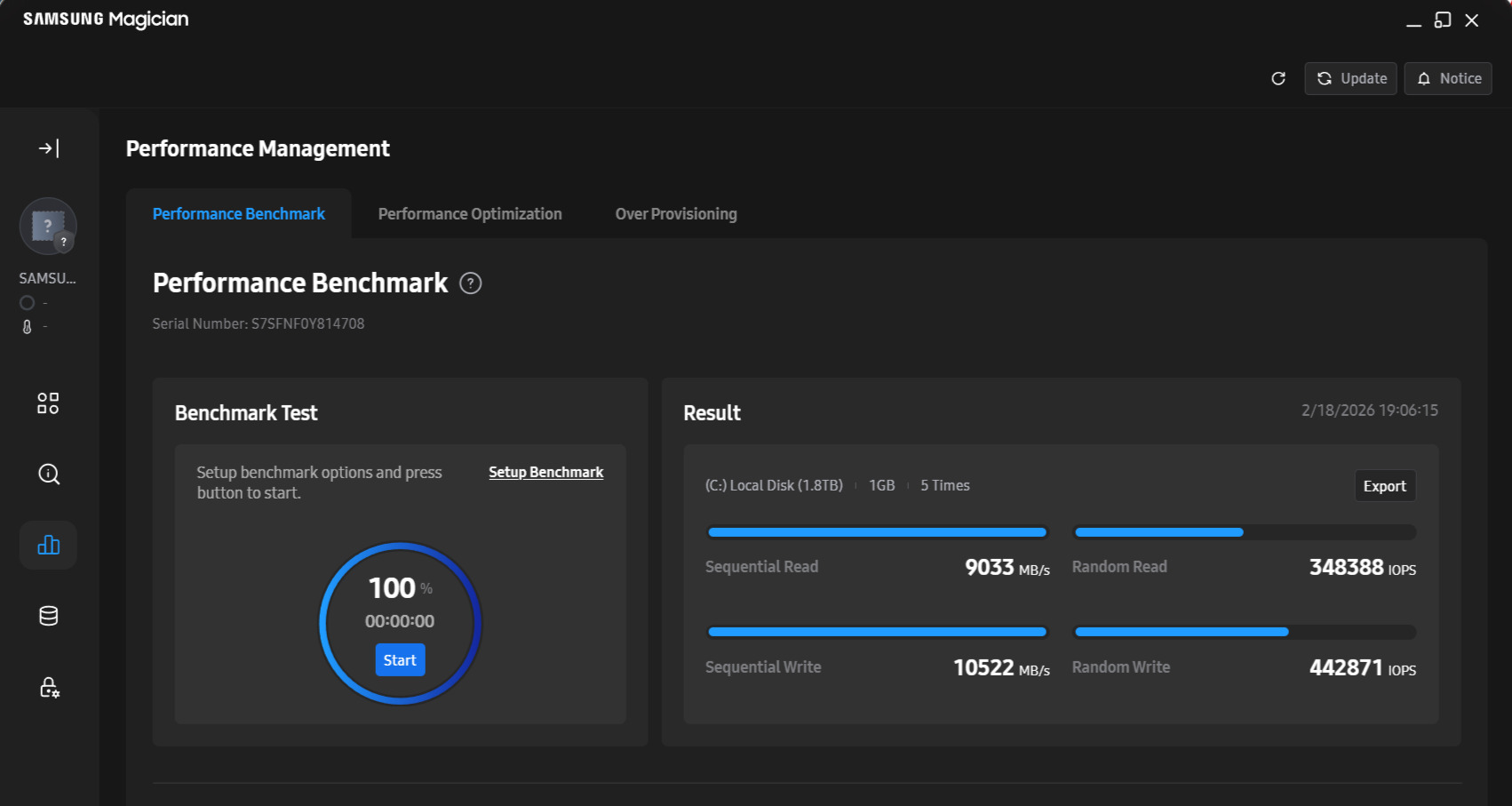Expand the collapsed sidebar arrow
Image resolution: width=1512 pixels, height=806 pixels.
tap(49, 148)
